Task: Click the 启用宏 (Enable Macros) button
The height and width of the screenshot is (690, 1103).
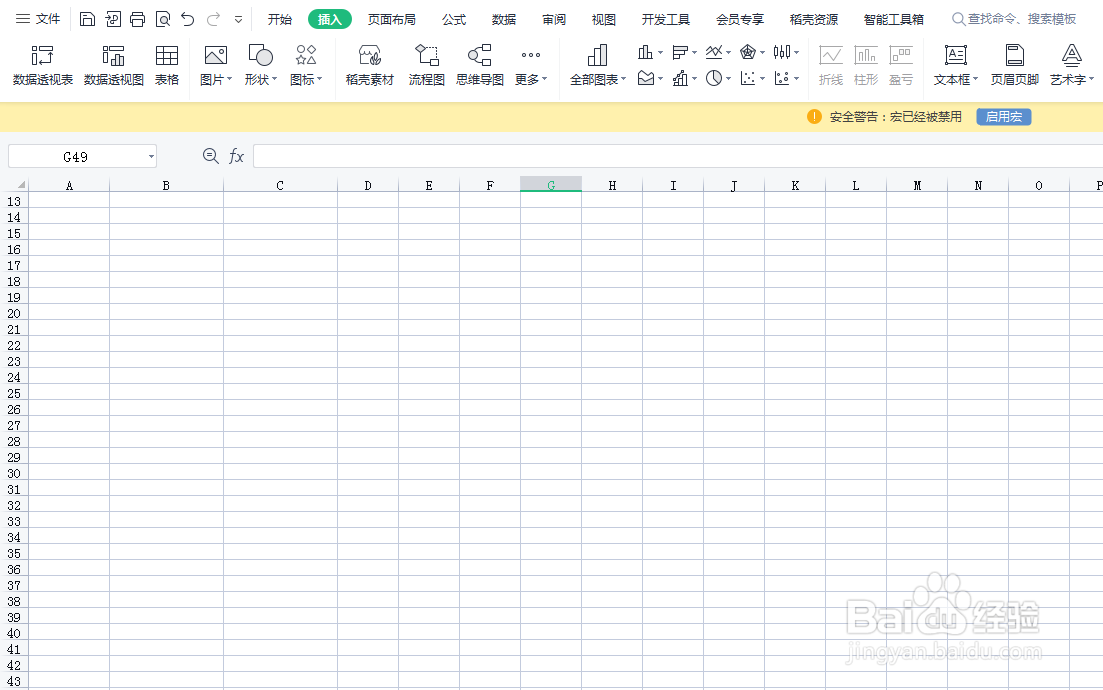Action: click(1003, 116)
